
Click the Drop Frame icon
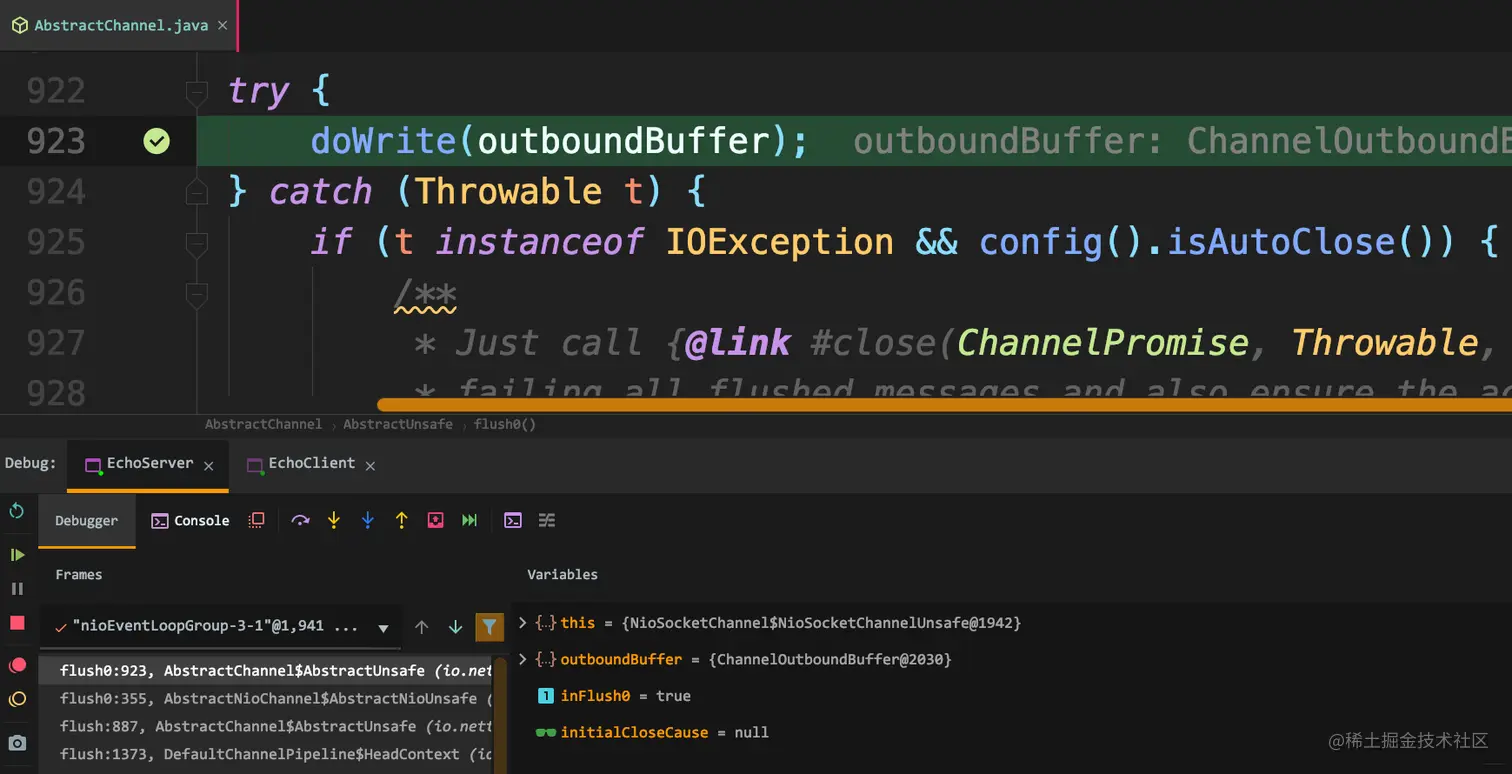click(435, 520)
